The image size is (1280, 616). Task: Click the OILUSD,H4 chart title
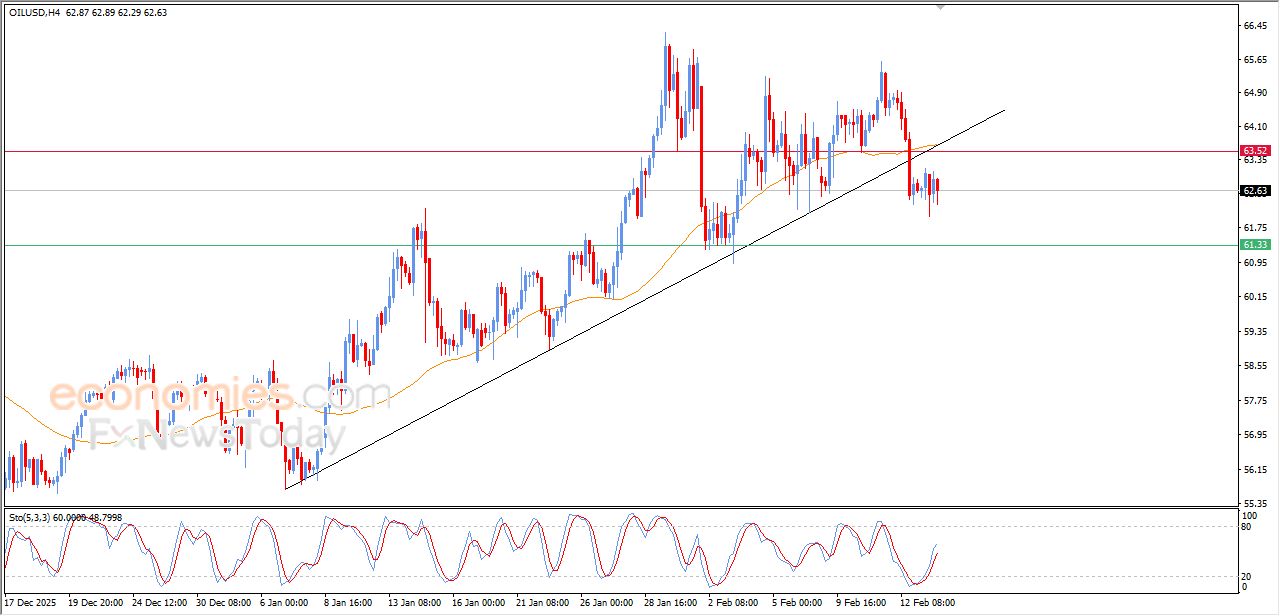(36, 13)
